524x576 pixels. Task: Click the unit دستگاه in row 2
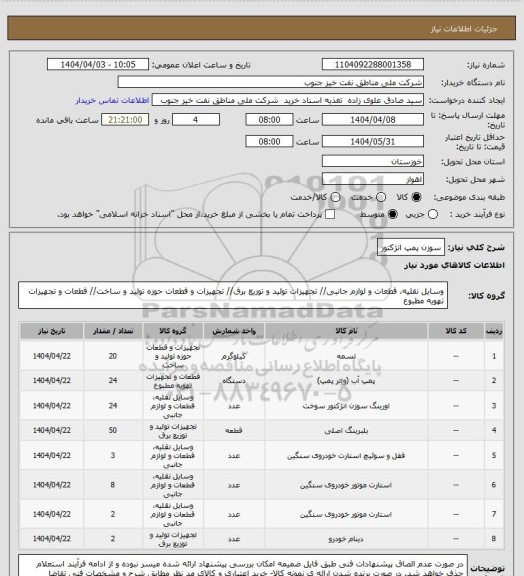pos(234,381)
